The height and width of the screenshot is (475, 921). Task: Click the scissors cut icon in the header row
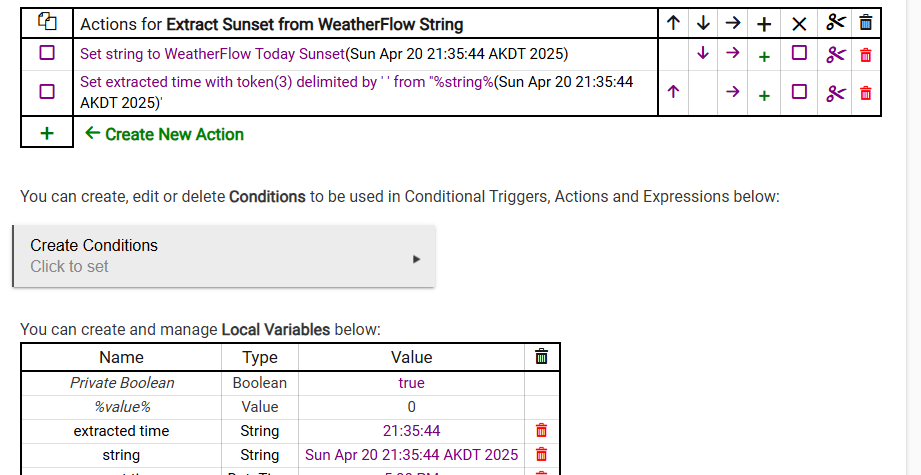click(x=835, y=22)
